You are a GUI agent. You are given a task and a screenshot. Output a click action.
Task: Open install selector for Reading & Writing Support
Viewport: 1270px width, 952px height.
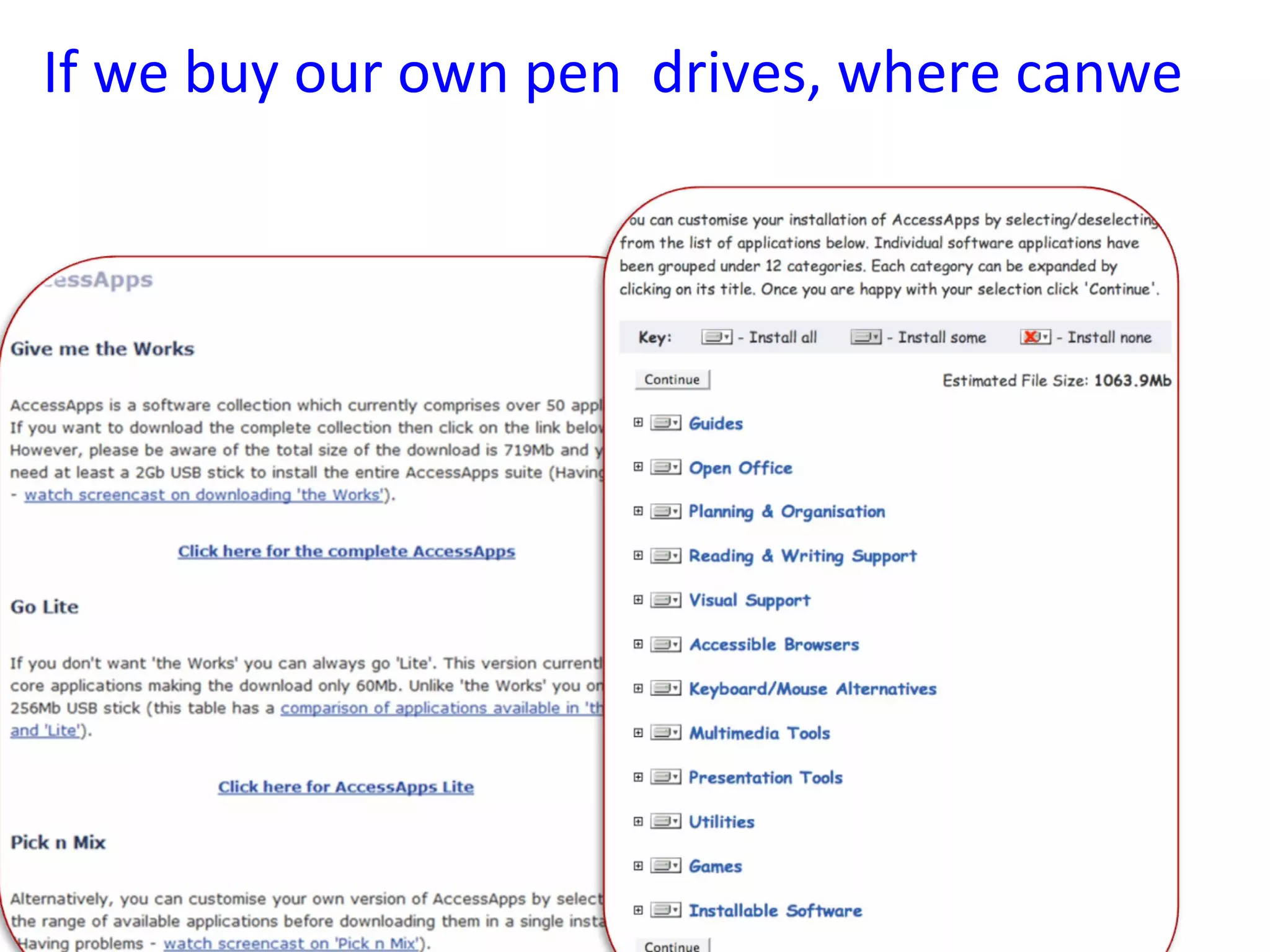[666, 555]
